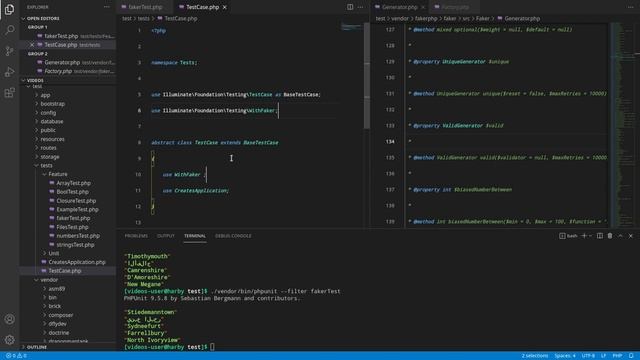The image size is (640, 360).
Task: Split the terminal panel
Action: tap(600, 236)
